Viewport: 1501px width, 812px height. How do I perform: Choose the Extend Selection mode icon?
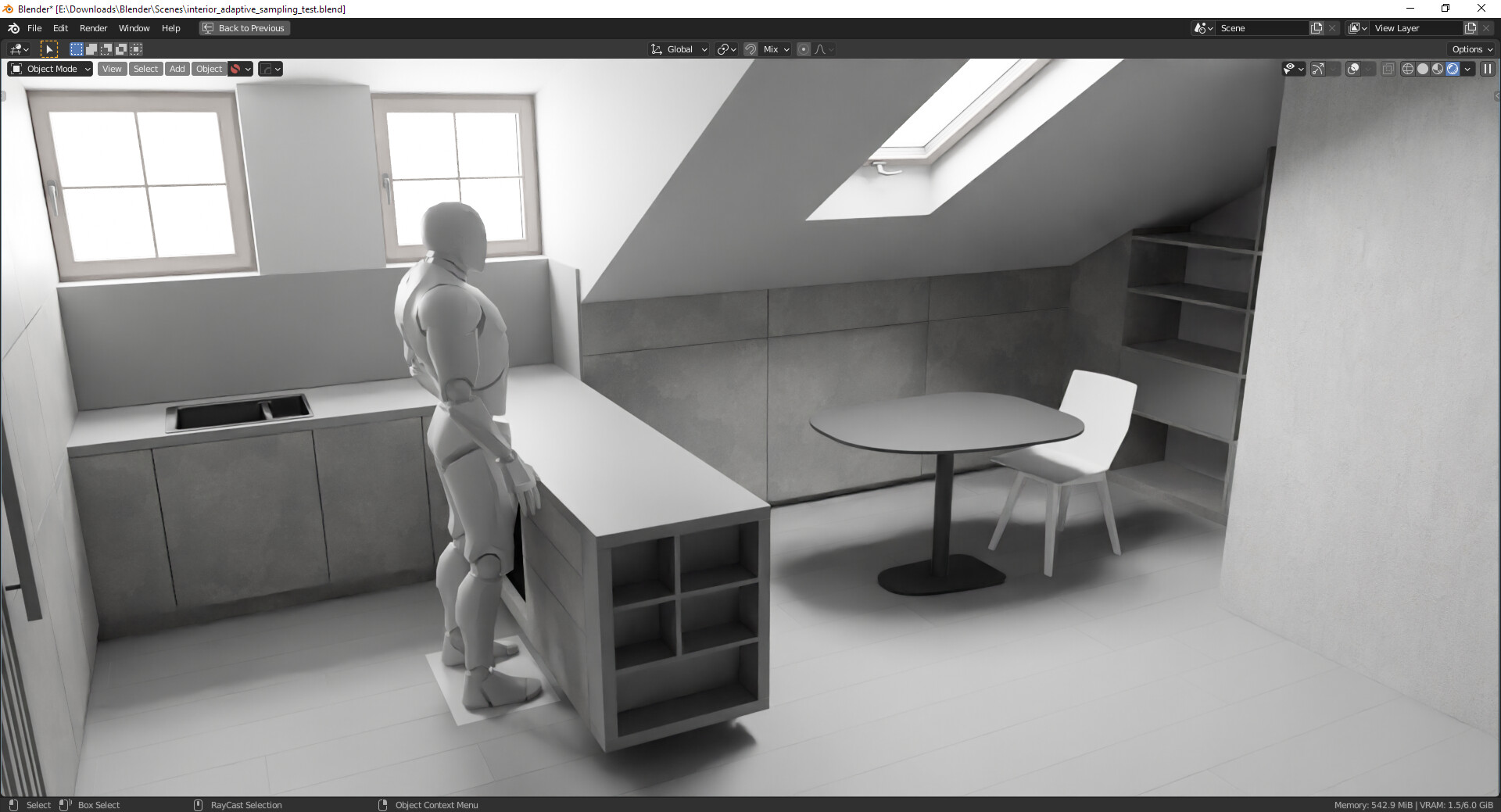tap(91, 49)
